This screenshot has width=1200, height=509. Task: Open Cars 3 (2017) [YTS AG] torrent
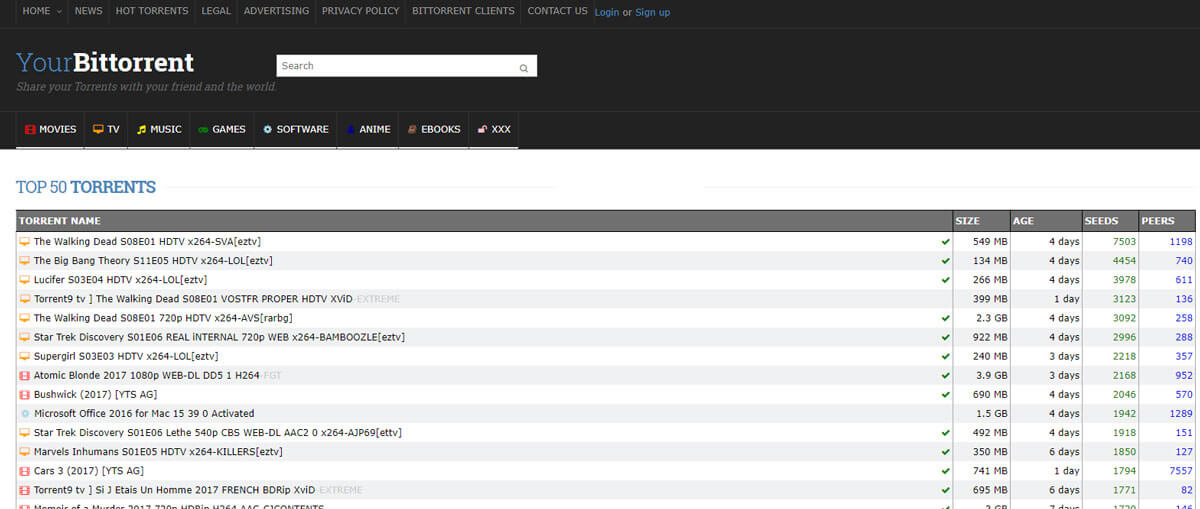(x=89, y=471)
